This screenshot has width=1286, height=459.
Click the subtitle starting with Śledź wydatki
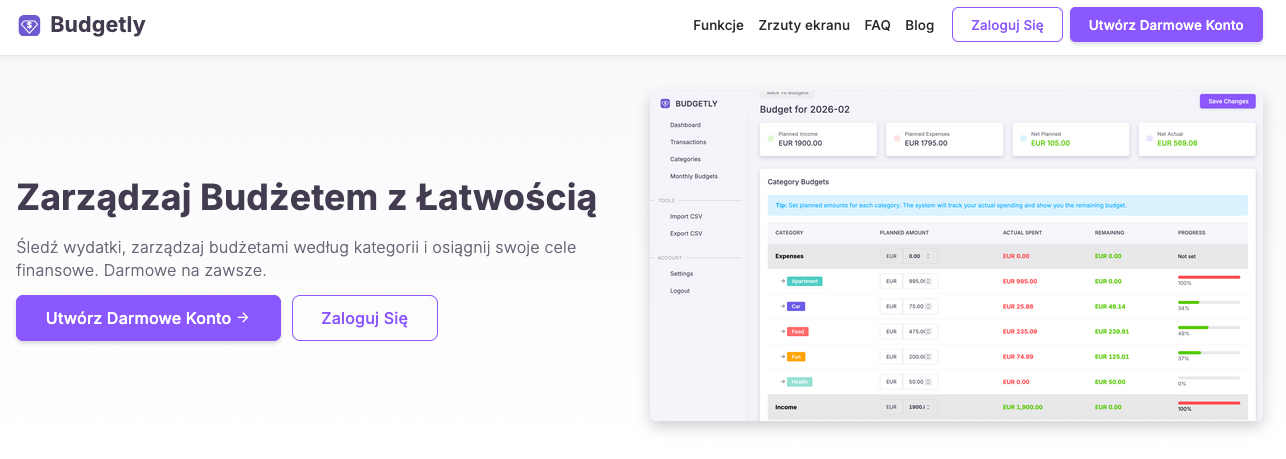[296, 258]
